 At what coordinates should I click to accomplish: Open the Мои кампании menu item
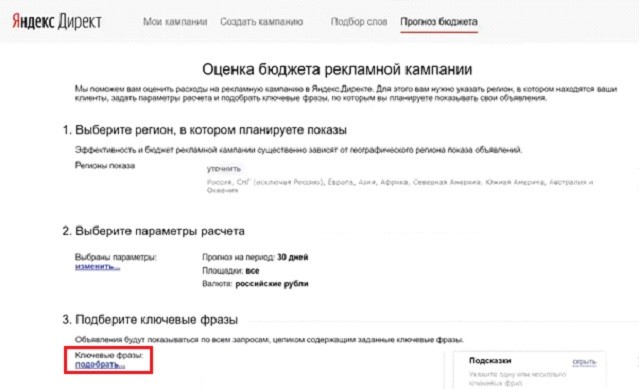click(175, 22)
